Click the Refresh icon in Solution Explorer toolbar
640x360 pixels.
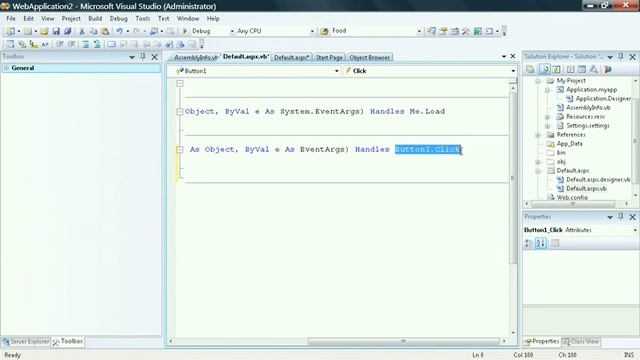coord(556,69)
